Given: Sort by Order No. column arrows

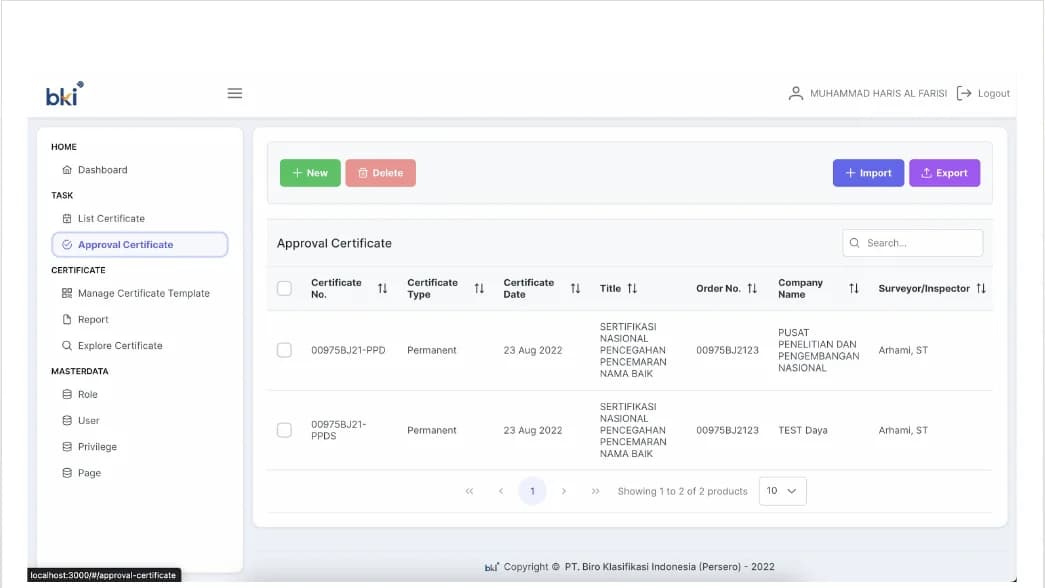Looking at the screenshot, I should coord(752,289).
